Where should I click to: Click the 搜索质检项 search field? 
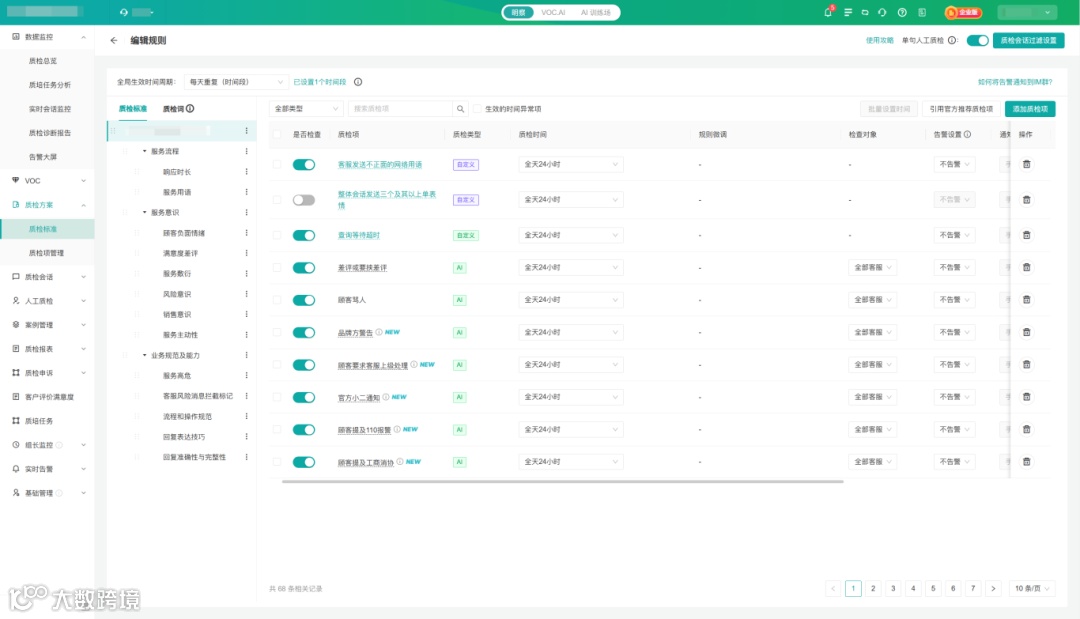pyautogui.click(x=400, y=109)
